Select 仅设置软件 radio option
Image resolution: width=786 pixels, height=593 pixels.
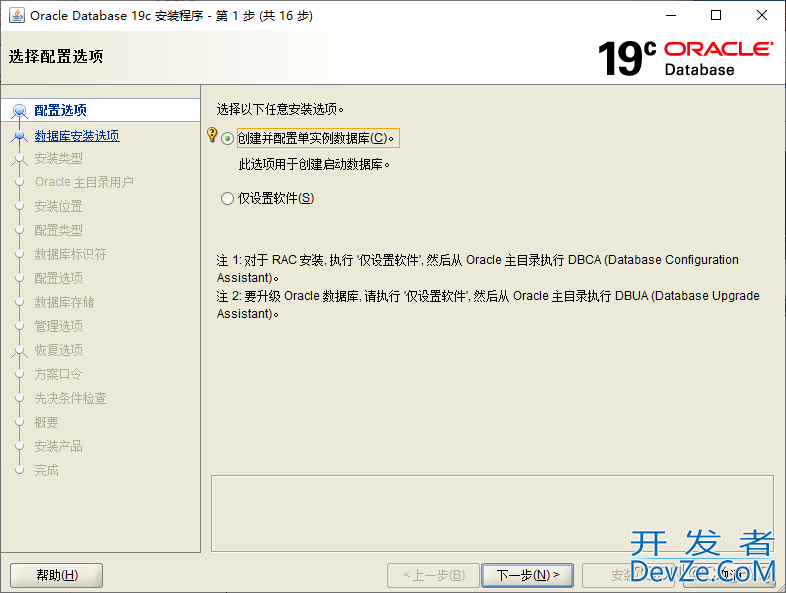coord(227,199)
